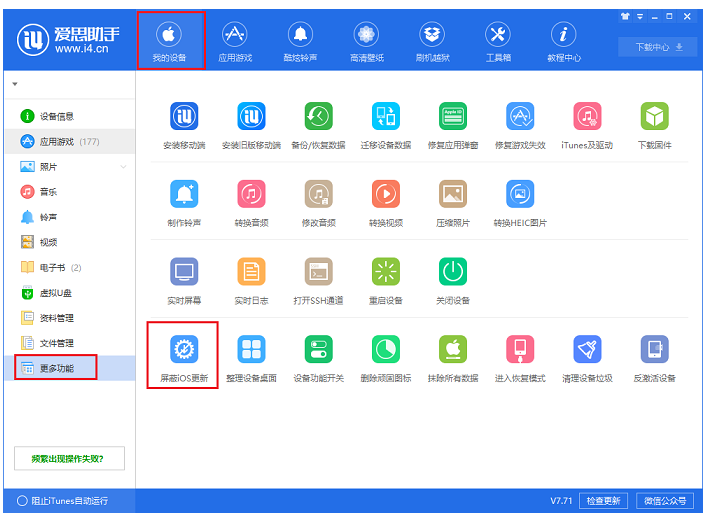Select 文件管理 in sidebar

click(x=70, y=343)
